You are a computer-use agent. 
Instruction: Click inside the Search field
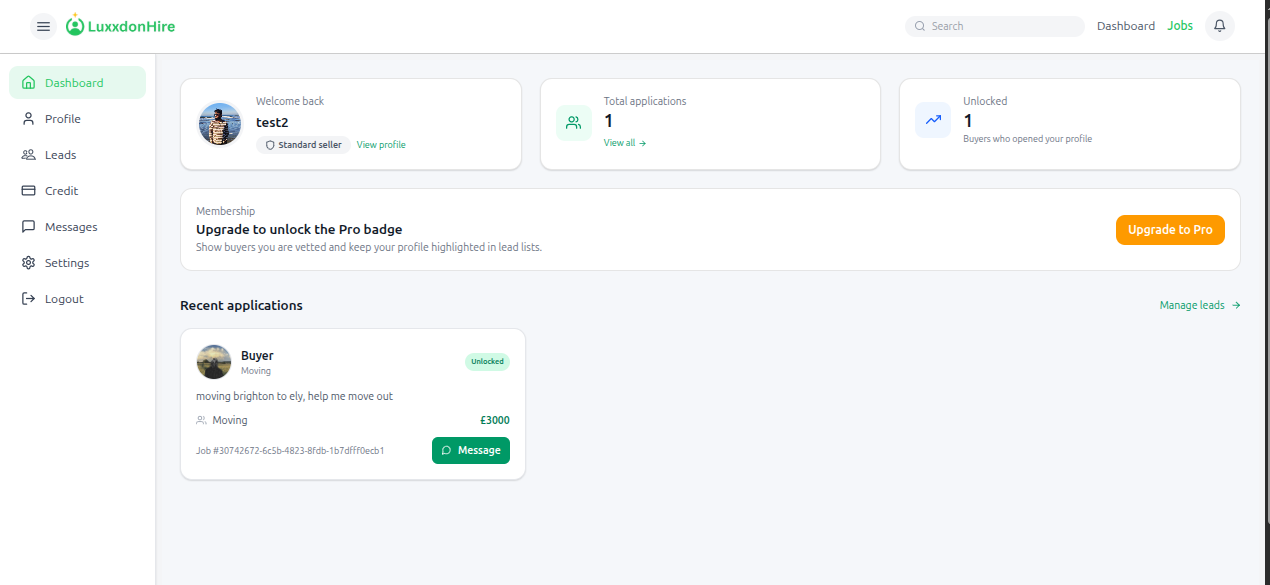tap(994, 25)
